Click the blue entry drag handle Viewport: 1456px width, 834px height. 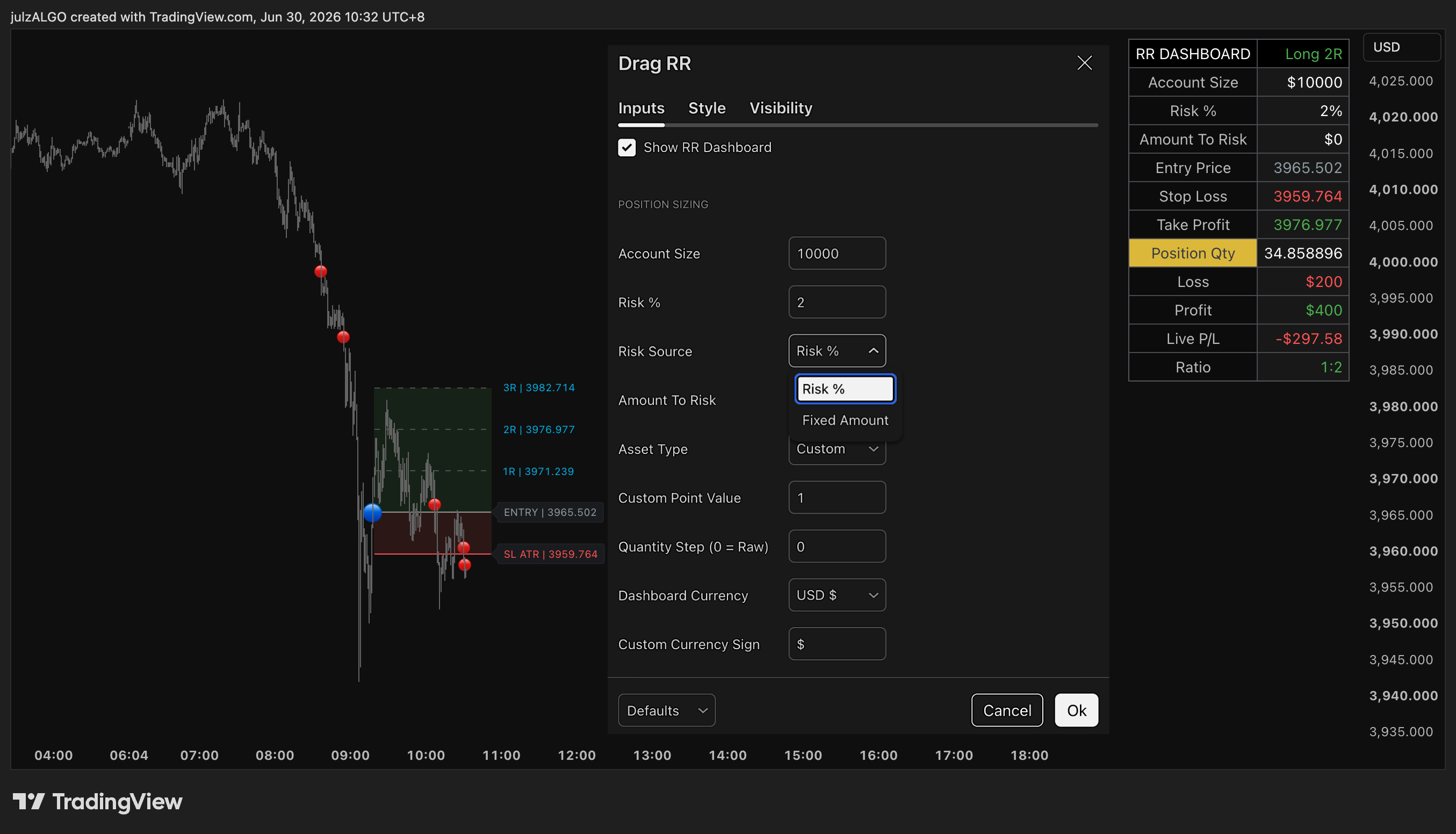pyautogui.click(x=373, y=512)
